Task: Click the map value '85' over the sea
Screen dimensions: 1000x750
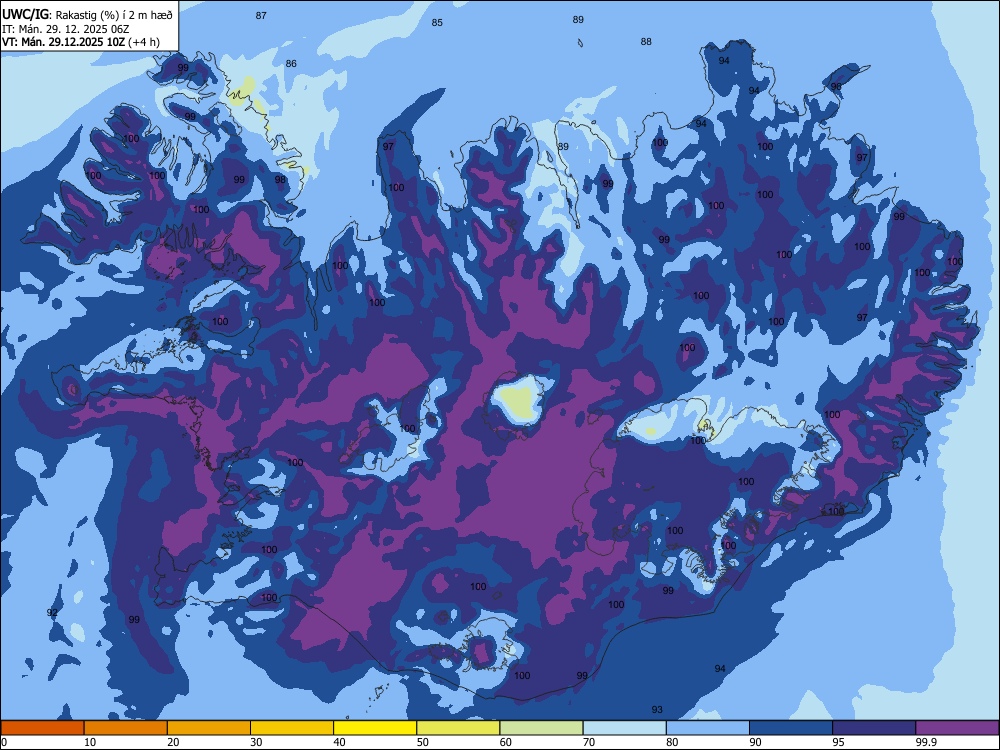Action: click(437, 22)
